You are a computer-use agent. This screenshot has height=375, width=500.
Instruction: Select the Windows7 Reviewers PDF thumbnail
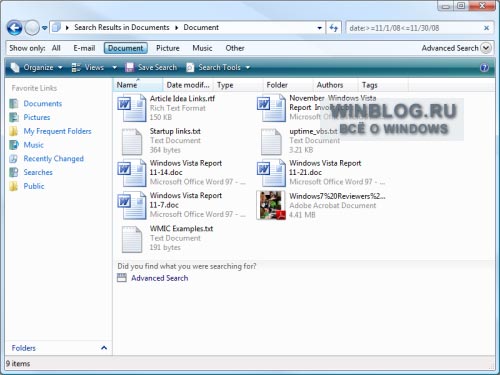pyautogui.click(x=271, y=205)
